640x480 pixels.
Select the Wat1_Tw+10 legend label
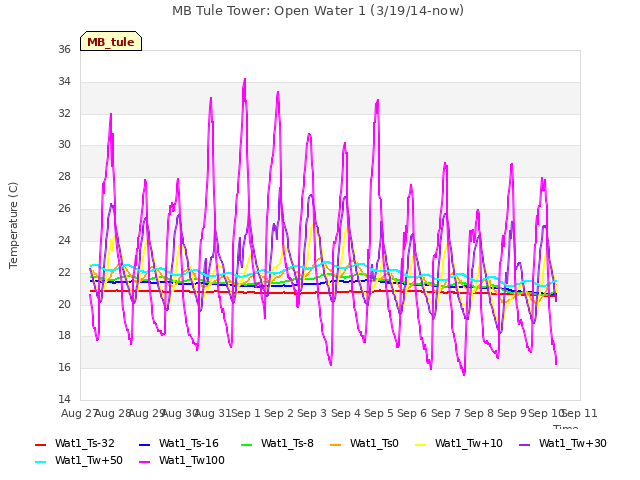tap(469, 443)
